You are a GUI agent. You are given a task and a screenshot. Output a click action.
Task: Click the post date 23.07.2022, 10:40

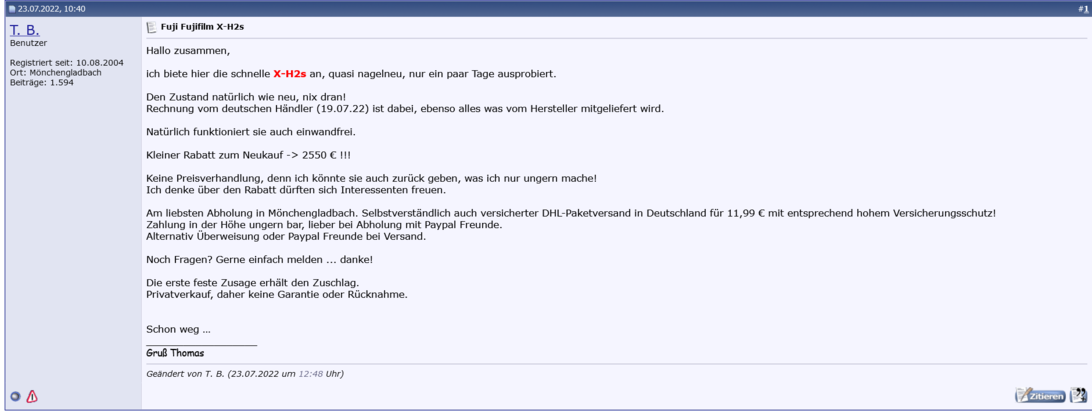click(51, 8)
